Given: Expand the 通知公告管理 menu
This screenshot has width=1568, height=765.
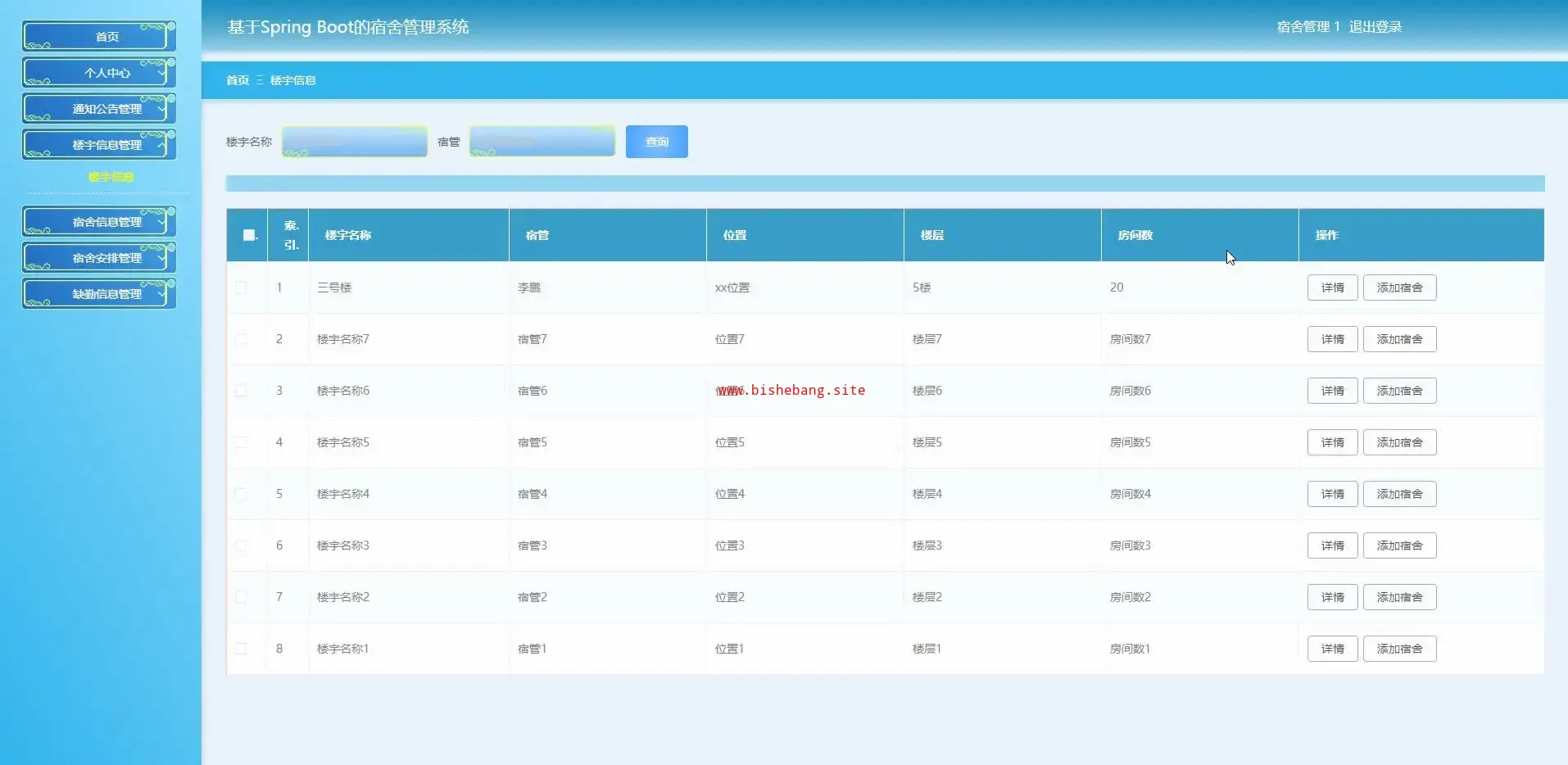Looking at the screenshot, I should pos(99,109).
